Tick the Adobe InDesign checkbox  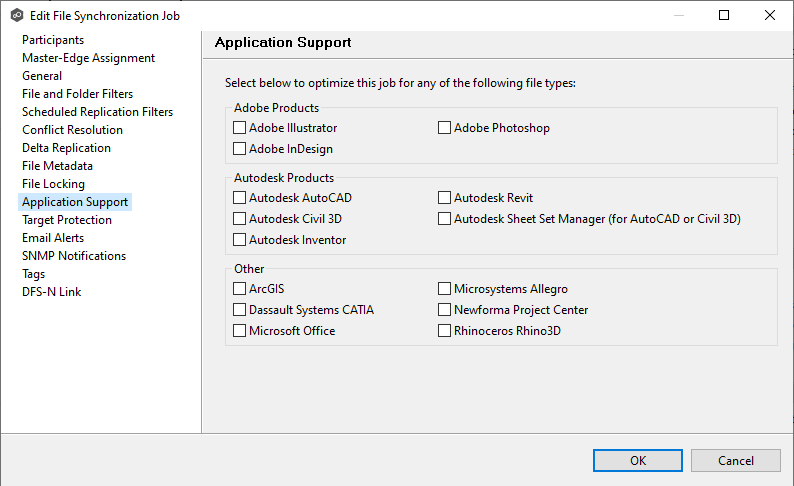coord(240,149)
